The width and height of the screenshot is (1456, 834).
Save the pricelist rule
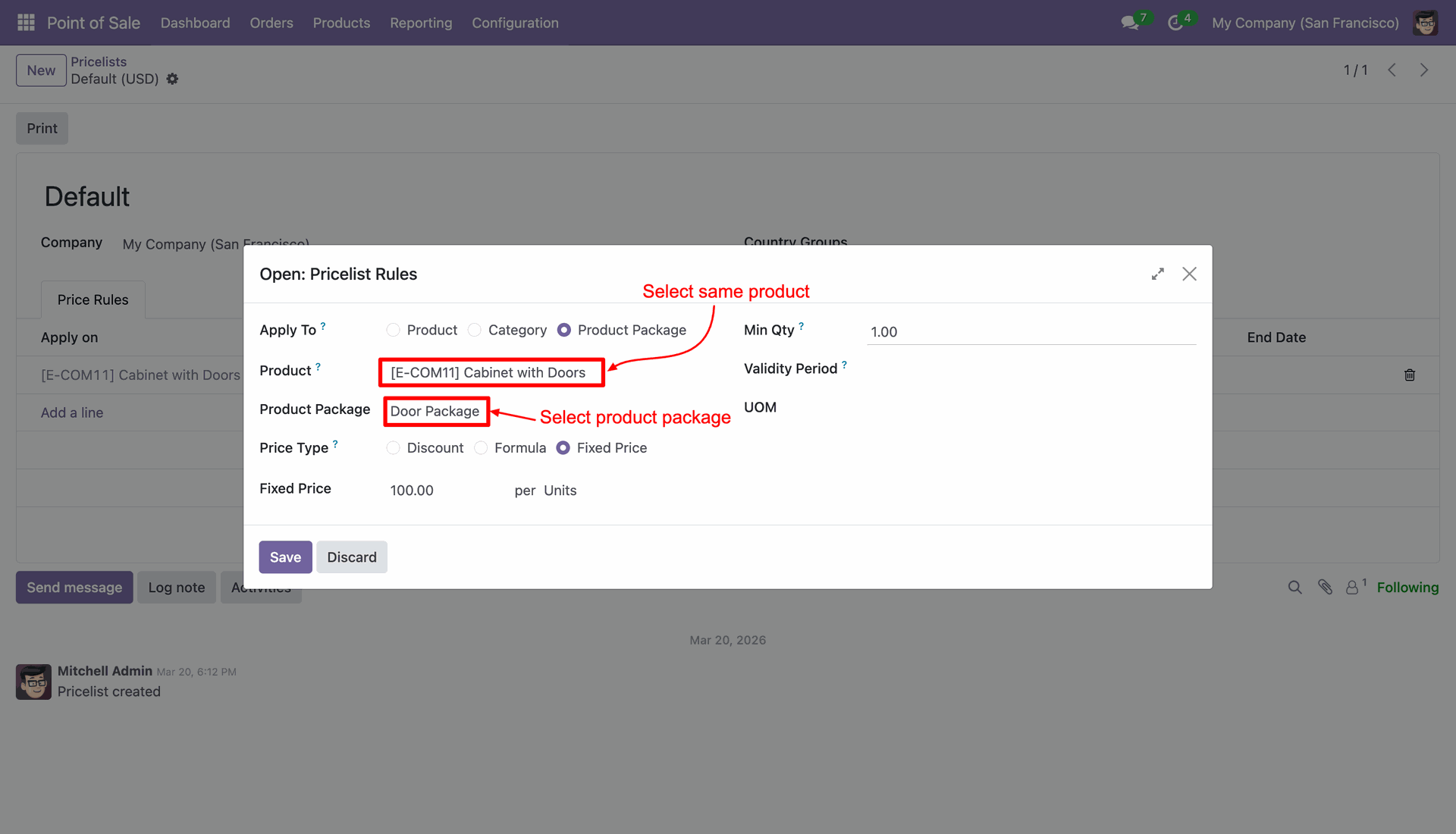(285, 557)
